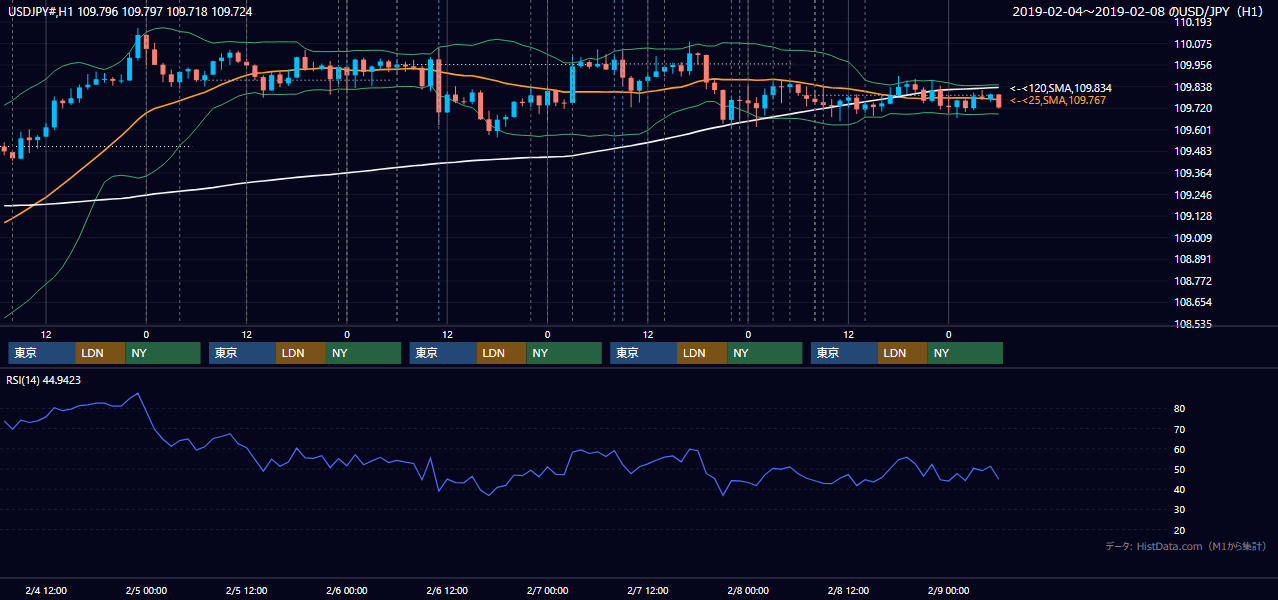The height and width of the screenshot is (600, 1278).
Task: Select the 120 SMA 109.834 label
Action: pyautogui.click(x=1060, y=88)
